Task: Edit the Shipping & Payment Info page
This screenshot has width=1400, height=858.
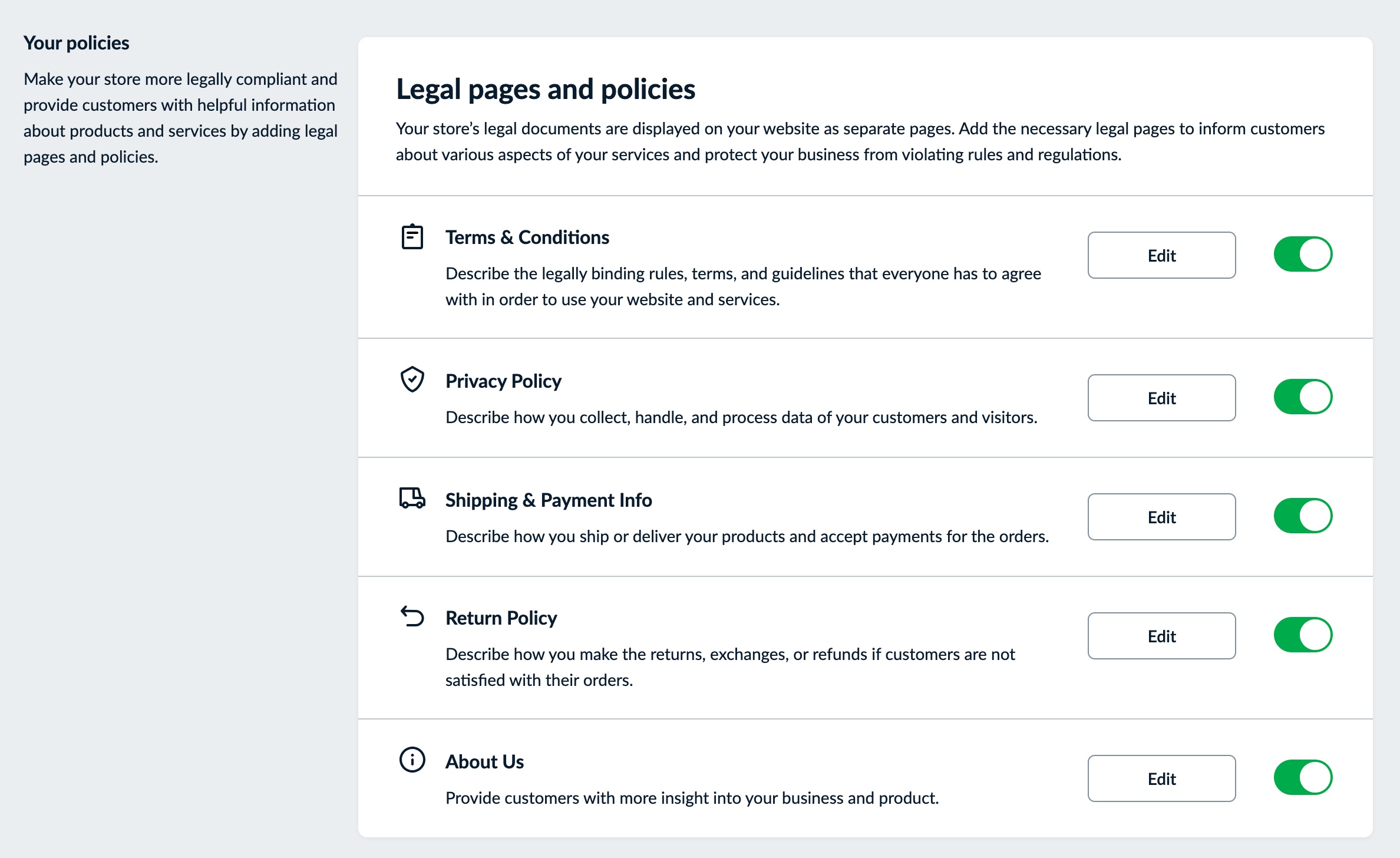Action: pyautogui.click(x=1161, y=517)
